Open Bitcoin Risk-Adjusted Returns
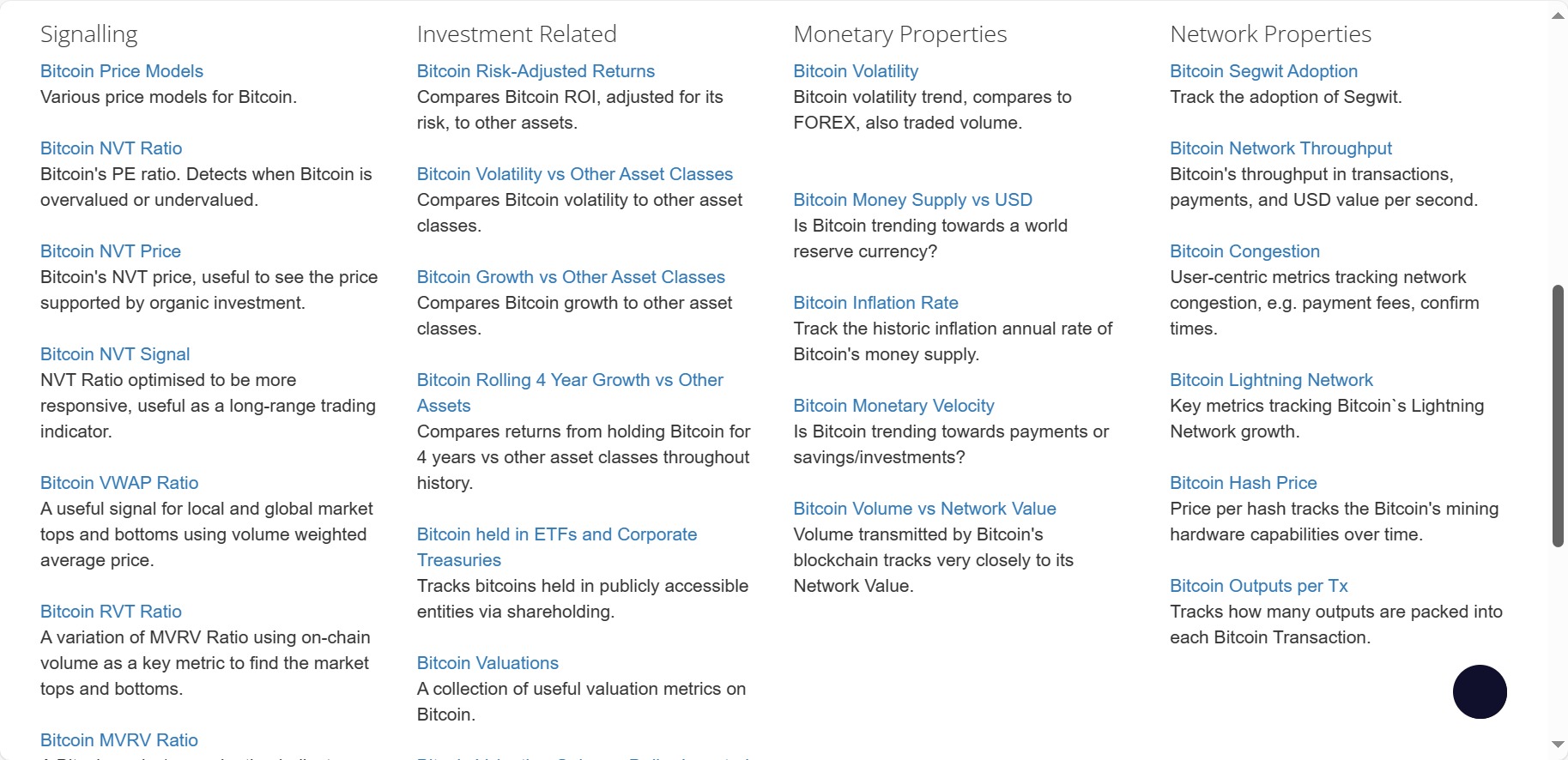 click(x=536, y=71)
